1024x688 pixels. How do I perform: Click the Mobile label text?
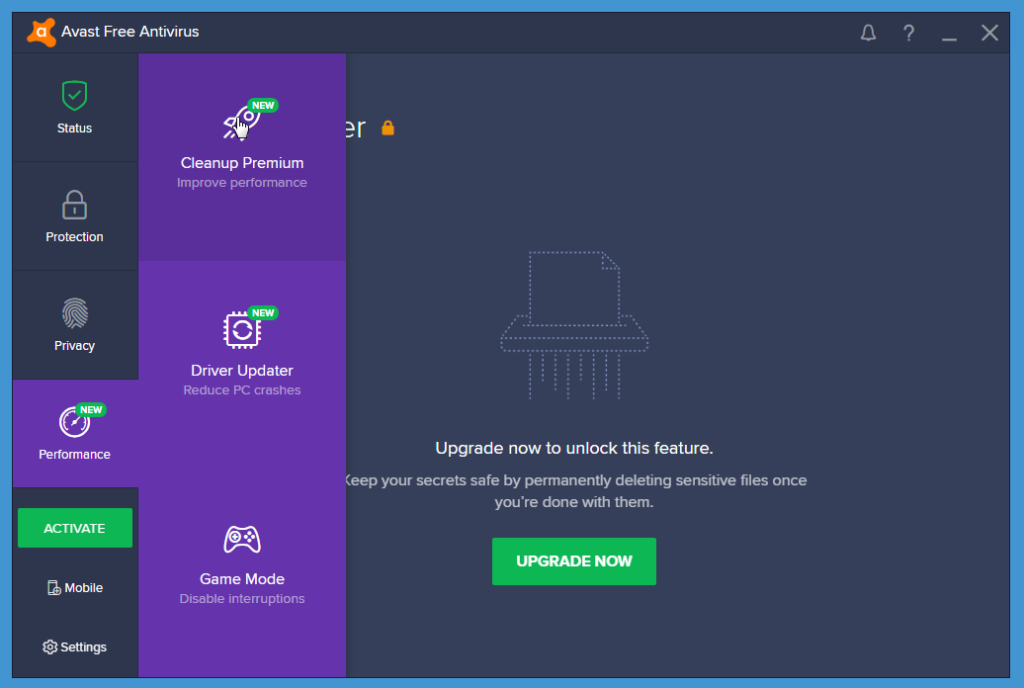pyautogui.click(x=84, y=587)
